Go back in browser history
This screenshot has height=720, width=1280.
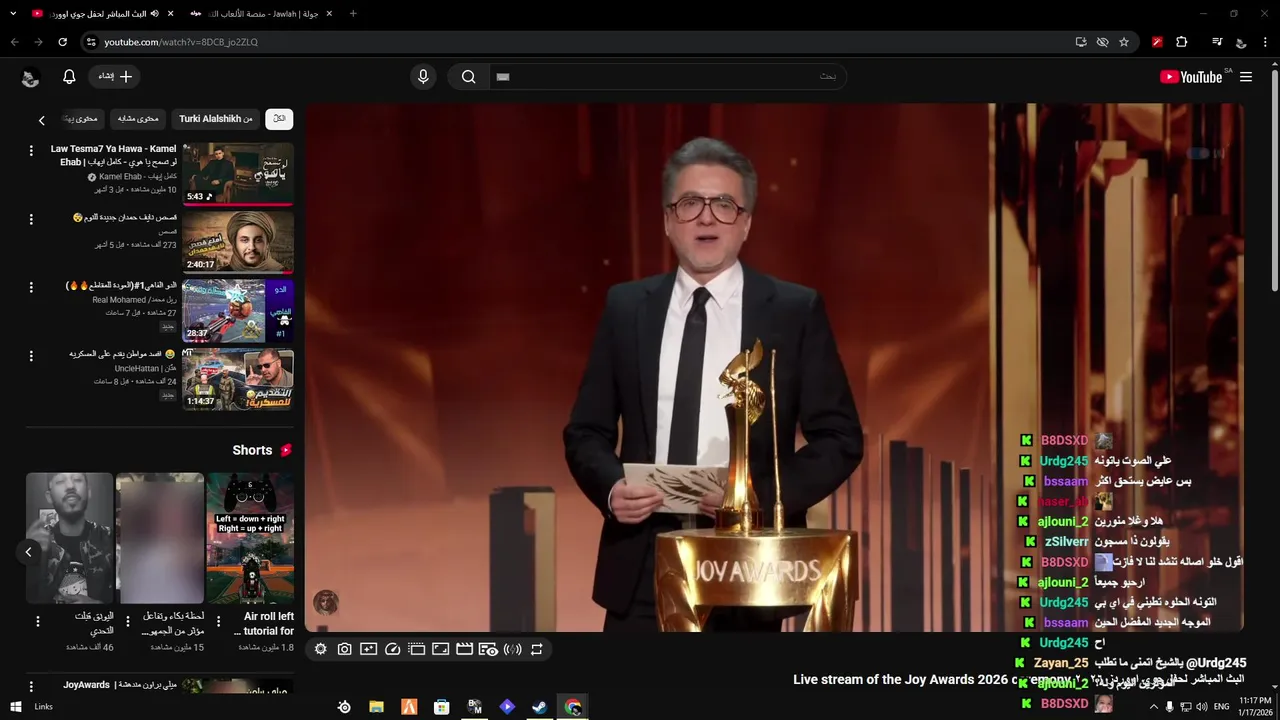click(14, 42)
